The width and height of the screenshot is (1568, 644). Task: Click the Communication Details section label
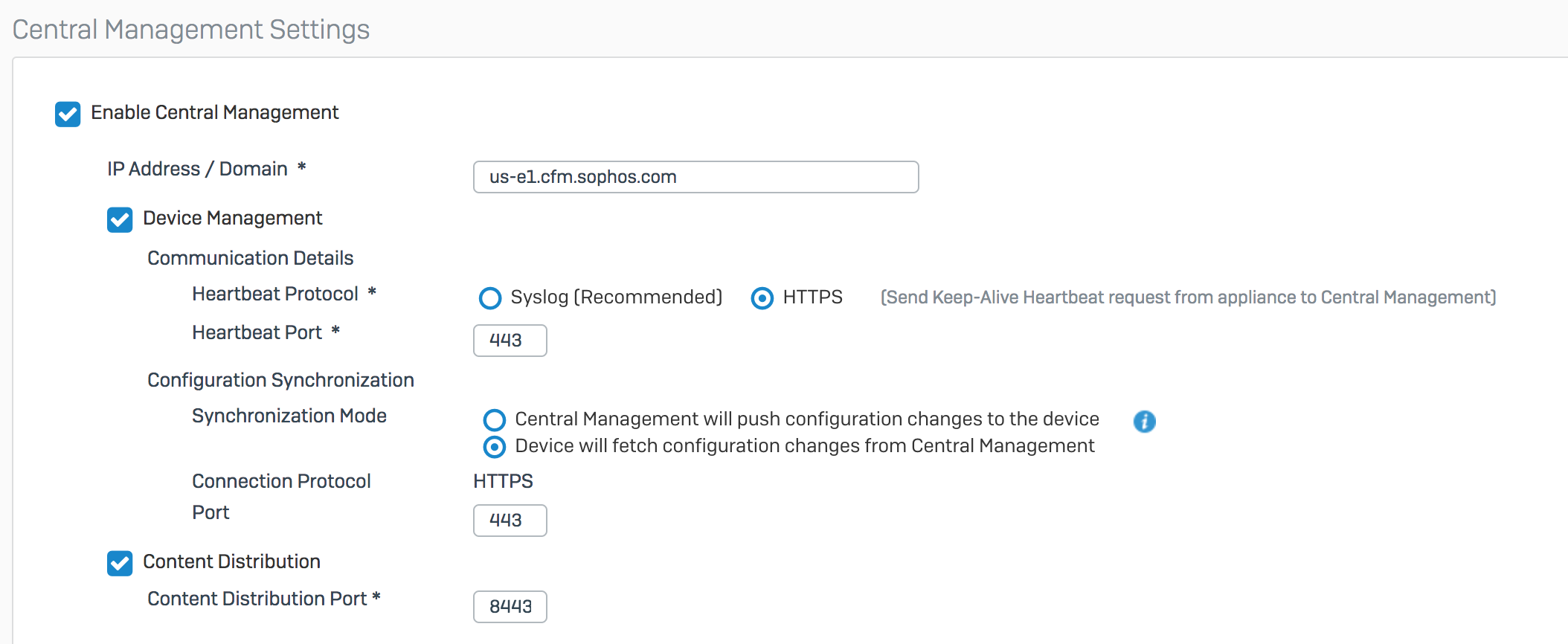pos(251,258)
